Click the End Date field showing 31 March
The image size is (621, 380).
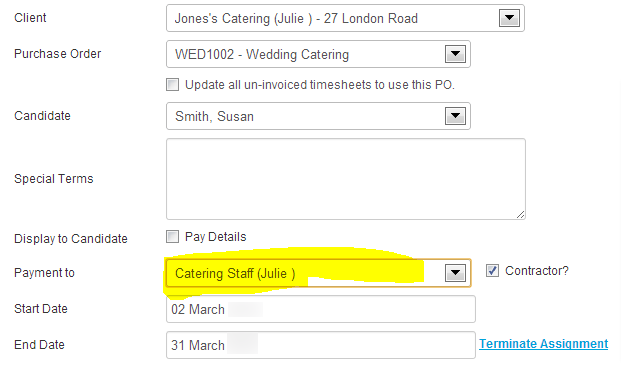click(321, 345)
